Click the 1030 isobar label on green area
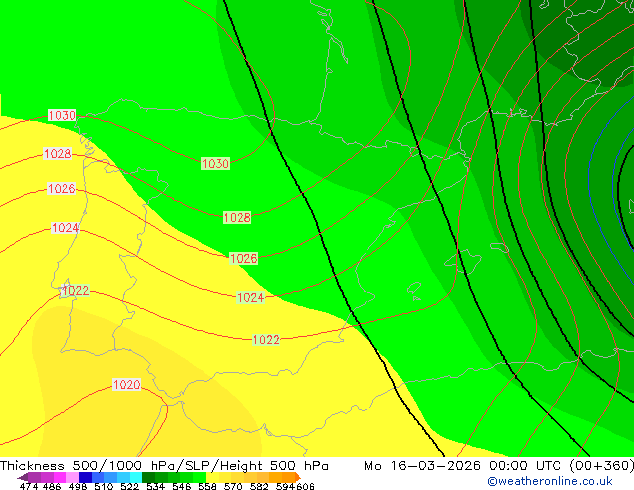 pyautogui.click(x=215, y=163)
